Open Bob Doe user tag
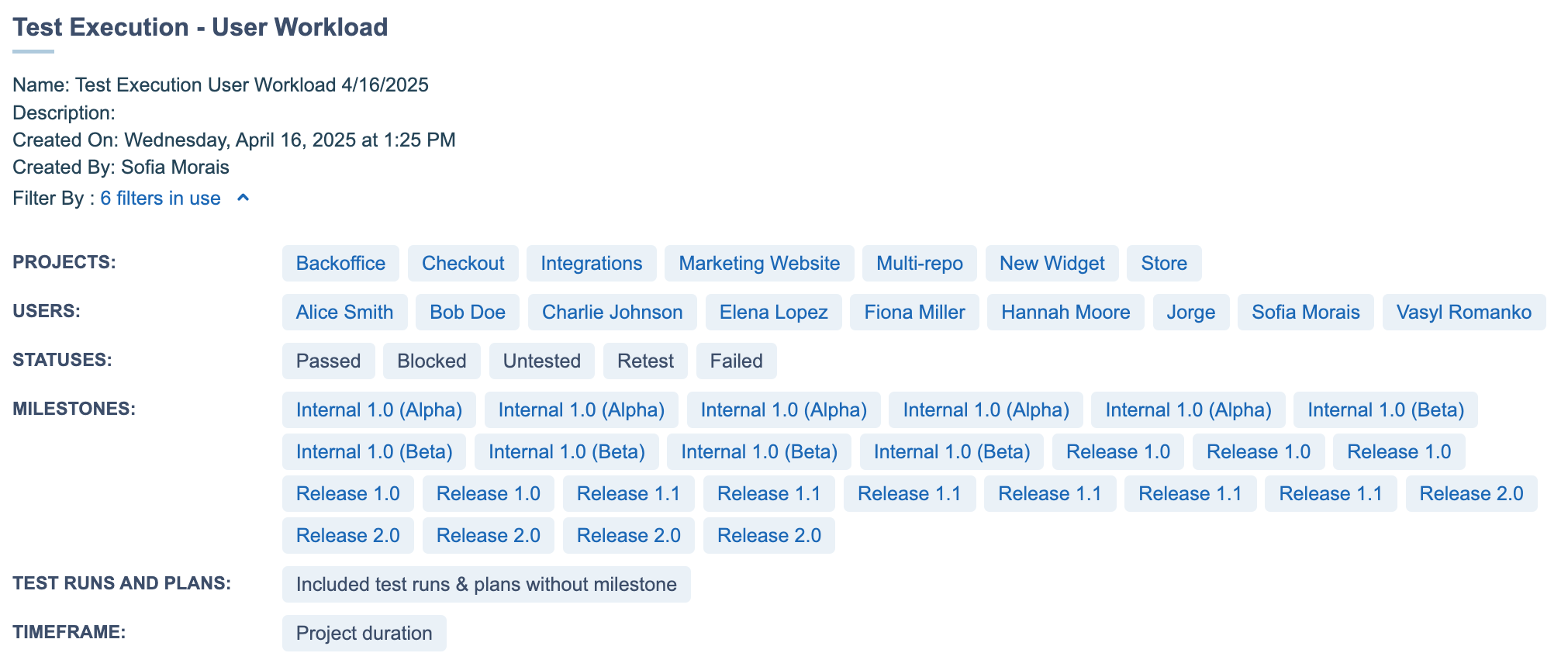The image size is (1568, 653). point(468,313)
